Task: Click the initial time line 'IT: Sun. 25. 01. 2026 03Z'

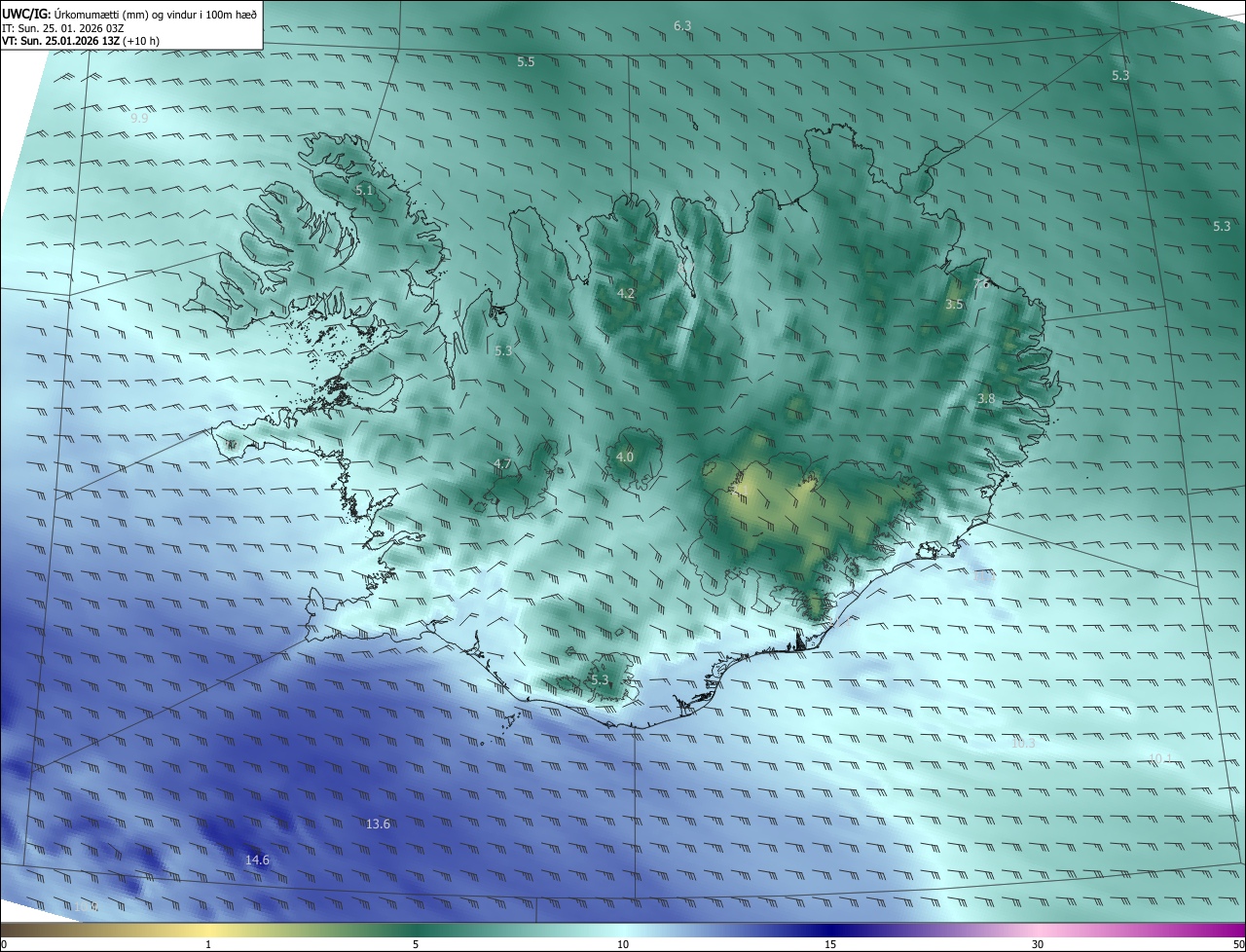Action: click(x=63, y=27)
